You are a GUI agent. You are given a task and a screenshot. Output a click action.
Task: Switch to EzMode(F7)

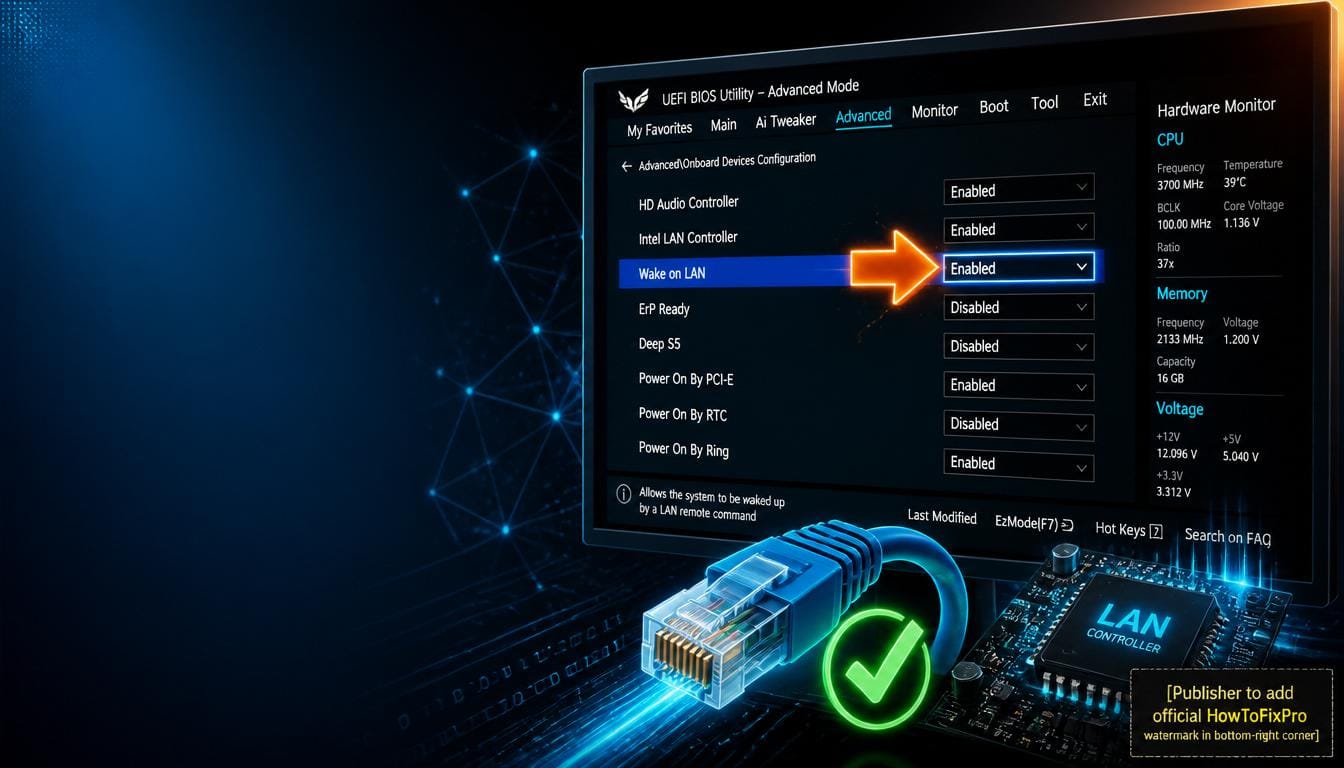pos(1034,522)
